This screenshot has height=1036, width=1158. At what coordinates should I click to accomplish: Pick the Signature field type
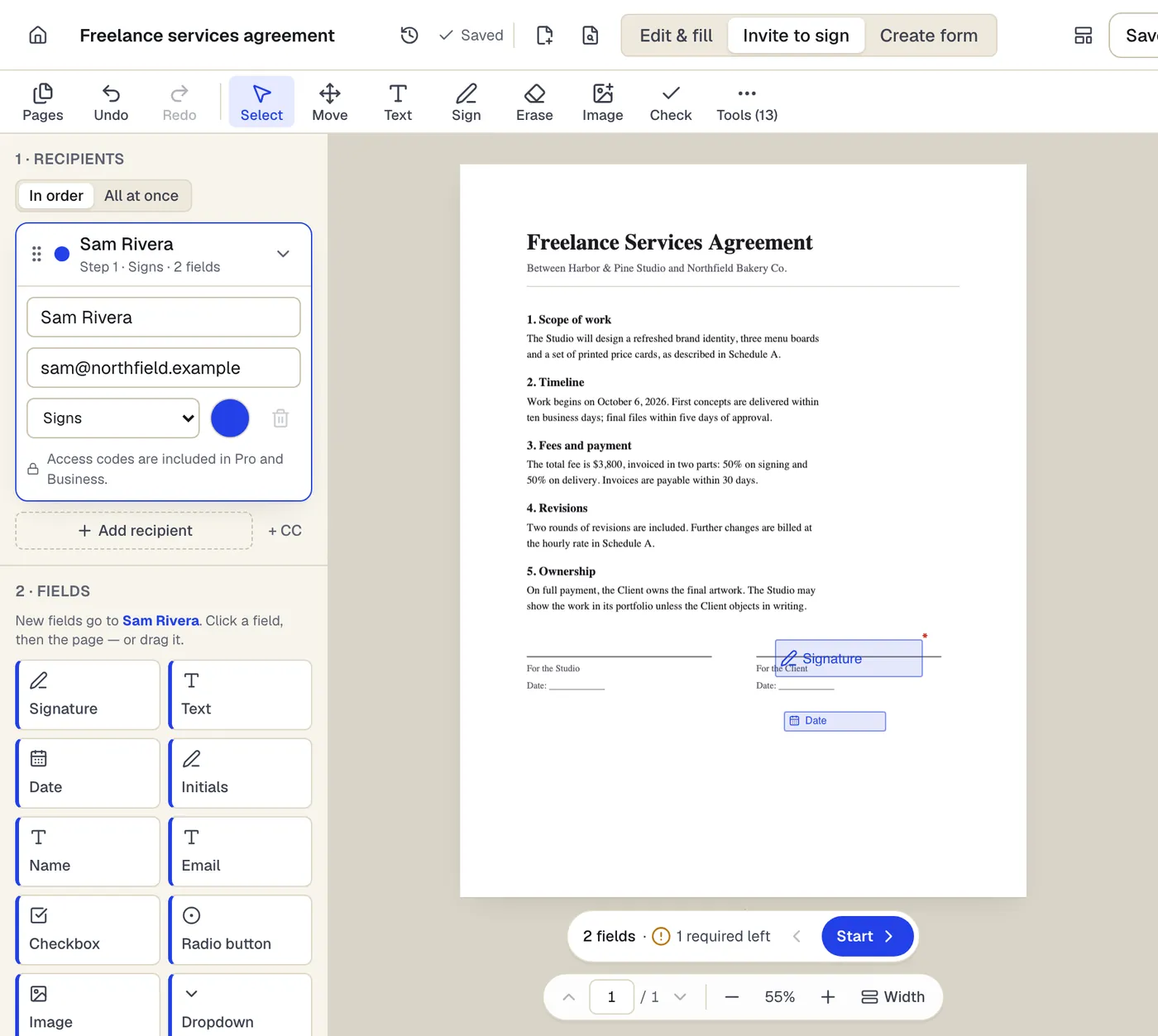[88, 695]
